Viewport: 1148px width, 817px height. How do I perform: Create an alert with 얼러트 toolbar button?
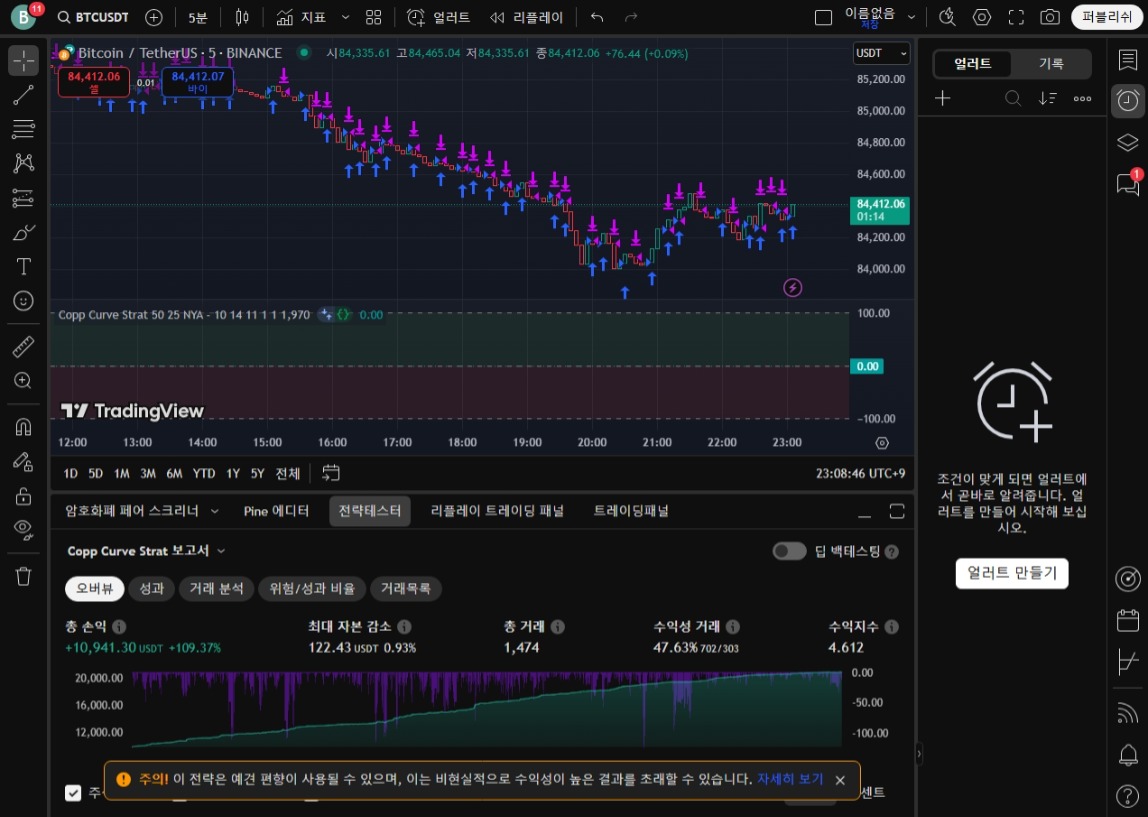point(439,18)
